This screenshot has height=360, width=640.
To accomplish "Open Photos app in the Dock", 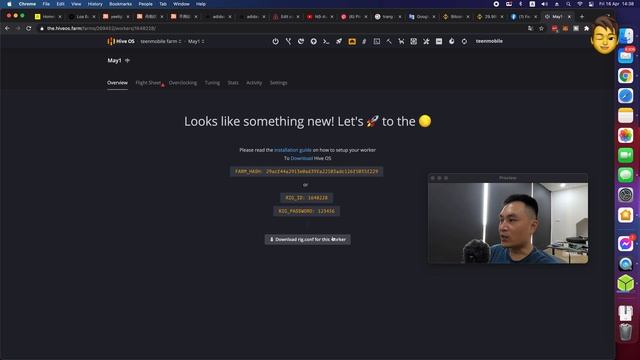I will click(x=625, y=136).
